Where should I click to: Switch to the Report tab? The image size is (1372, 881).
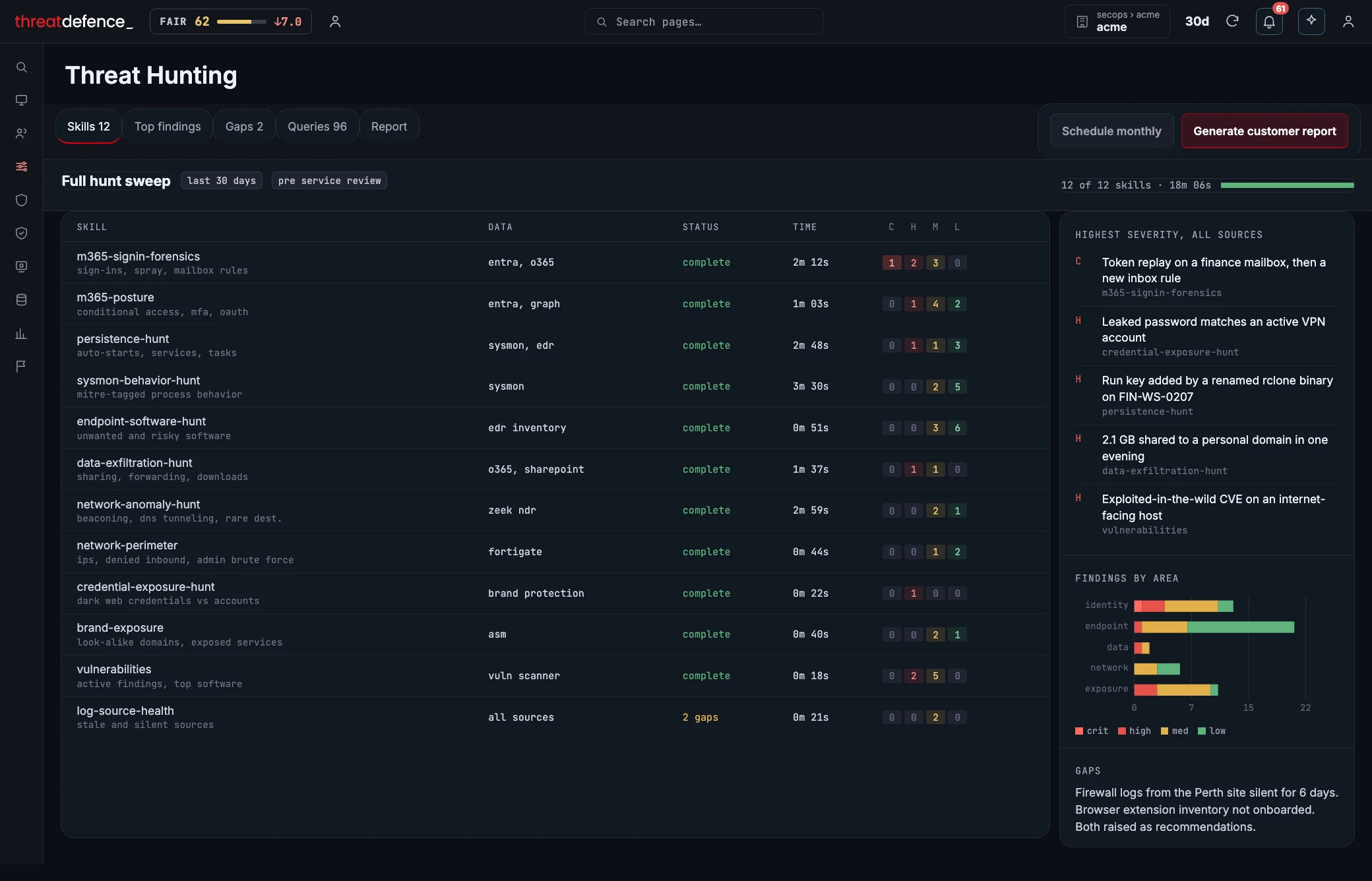(389, 127)
